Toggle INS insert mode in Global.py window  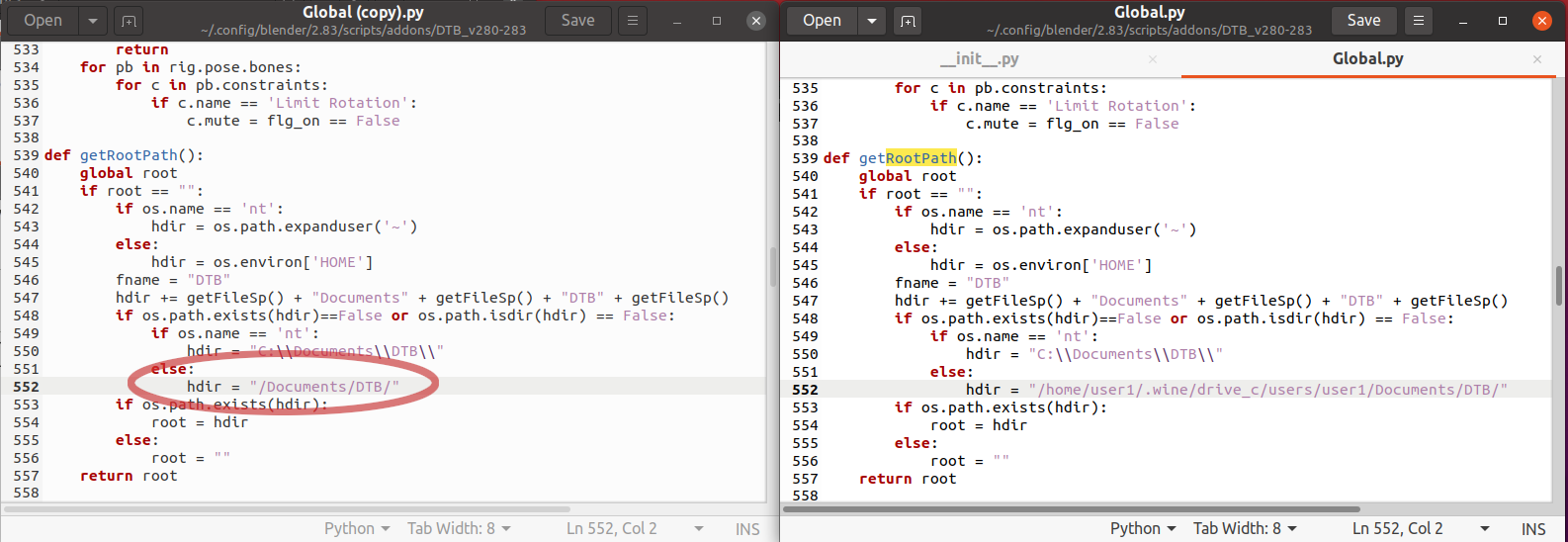pyautogui.click(x=1533, y=529)
